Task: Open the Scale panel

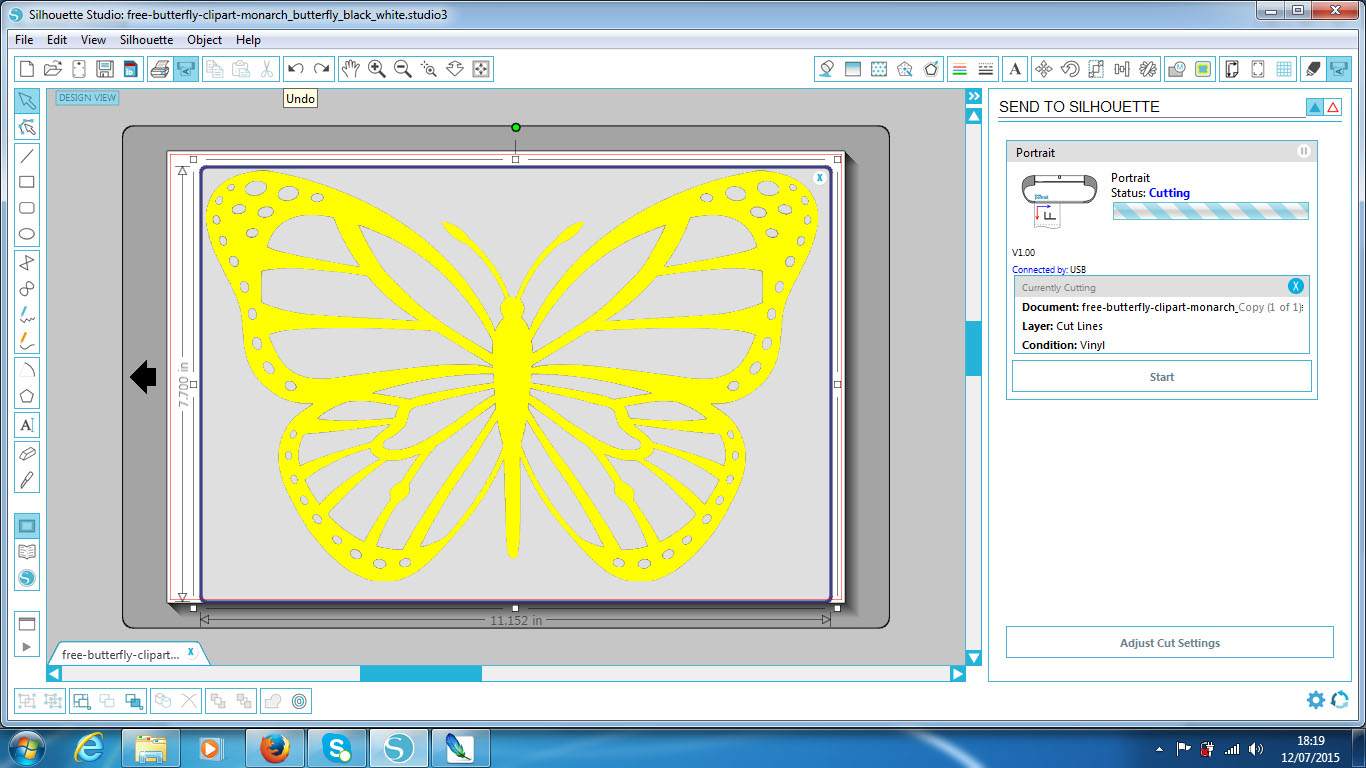Action: (1095, 69)
